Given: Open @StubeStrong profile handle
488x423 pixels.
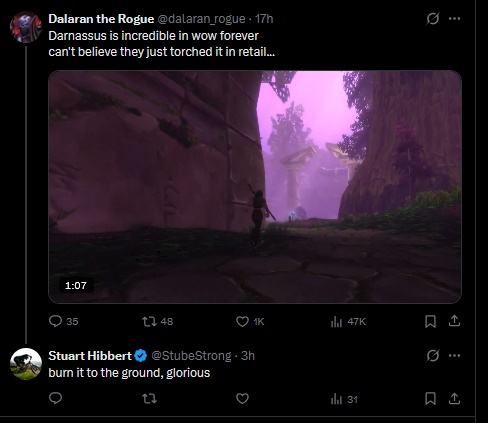Looking at the screenshot, I should click(191, 356).
